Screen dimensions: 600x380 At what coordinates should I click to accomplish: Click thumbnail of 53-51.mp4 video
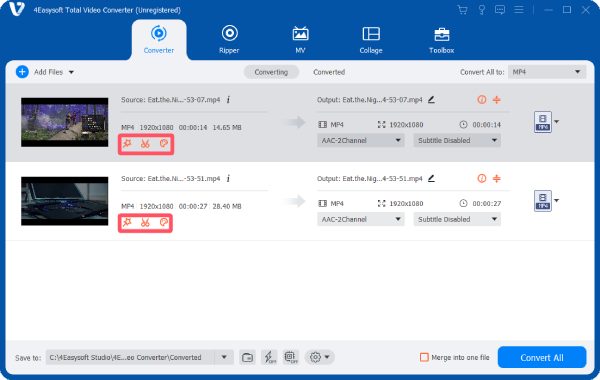point(65,201)
